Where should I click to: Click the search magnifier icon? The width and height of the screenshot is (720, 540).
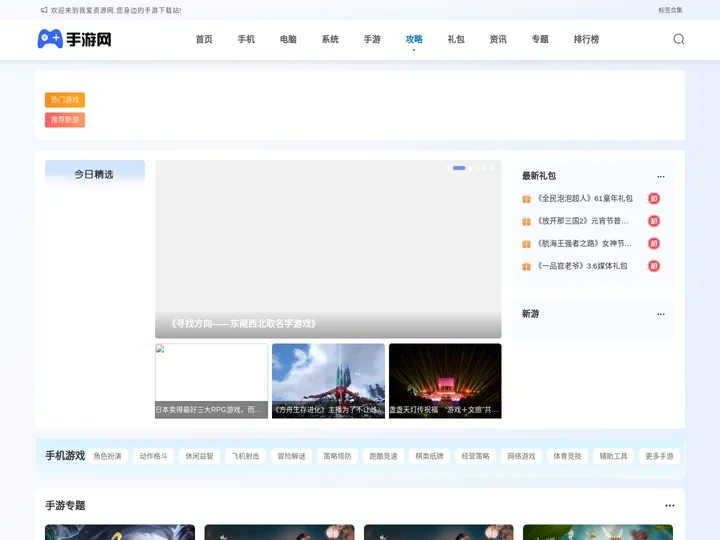679,39
